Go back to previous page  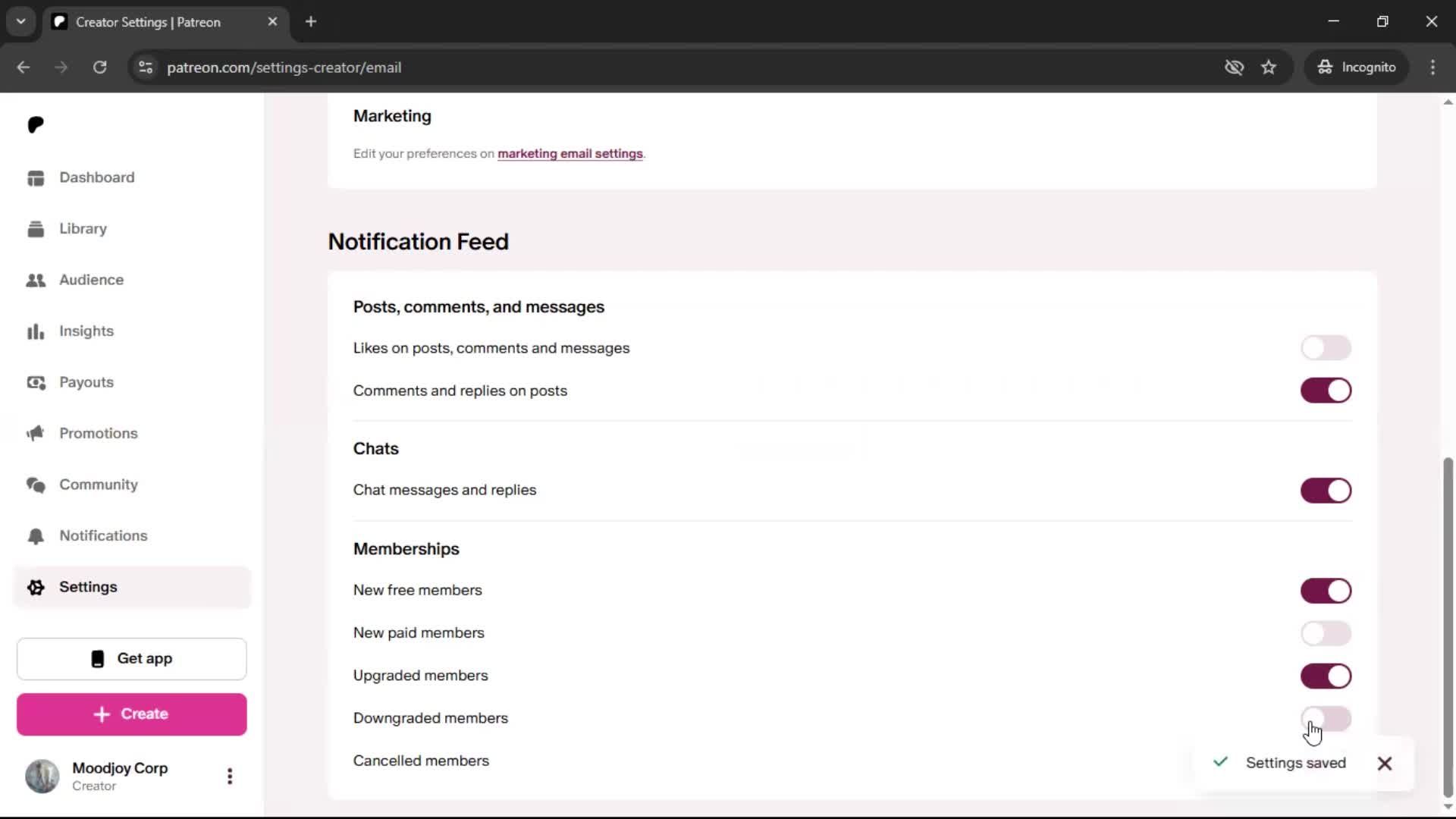click(24, 67)
